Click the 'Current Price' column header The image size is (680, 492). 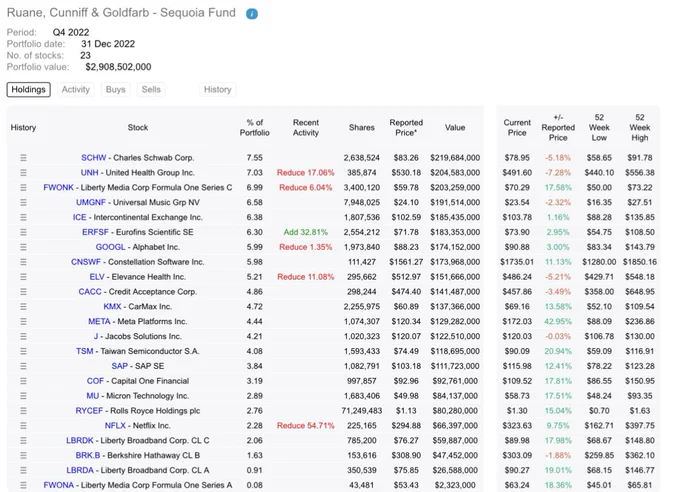pyautogui.click(x=517, y=128)
